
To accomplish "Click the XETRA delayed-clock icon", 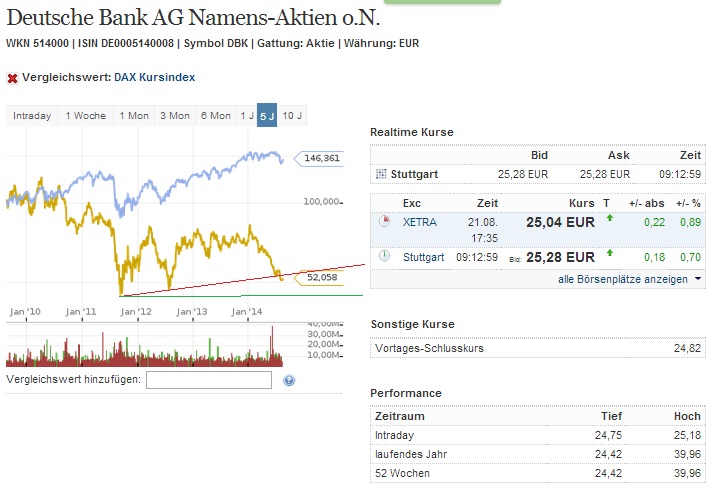I will click(384, 222).
